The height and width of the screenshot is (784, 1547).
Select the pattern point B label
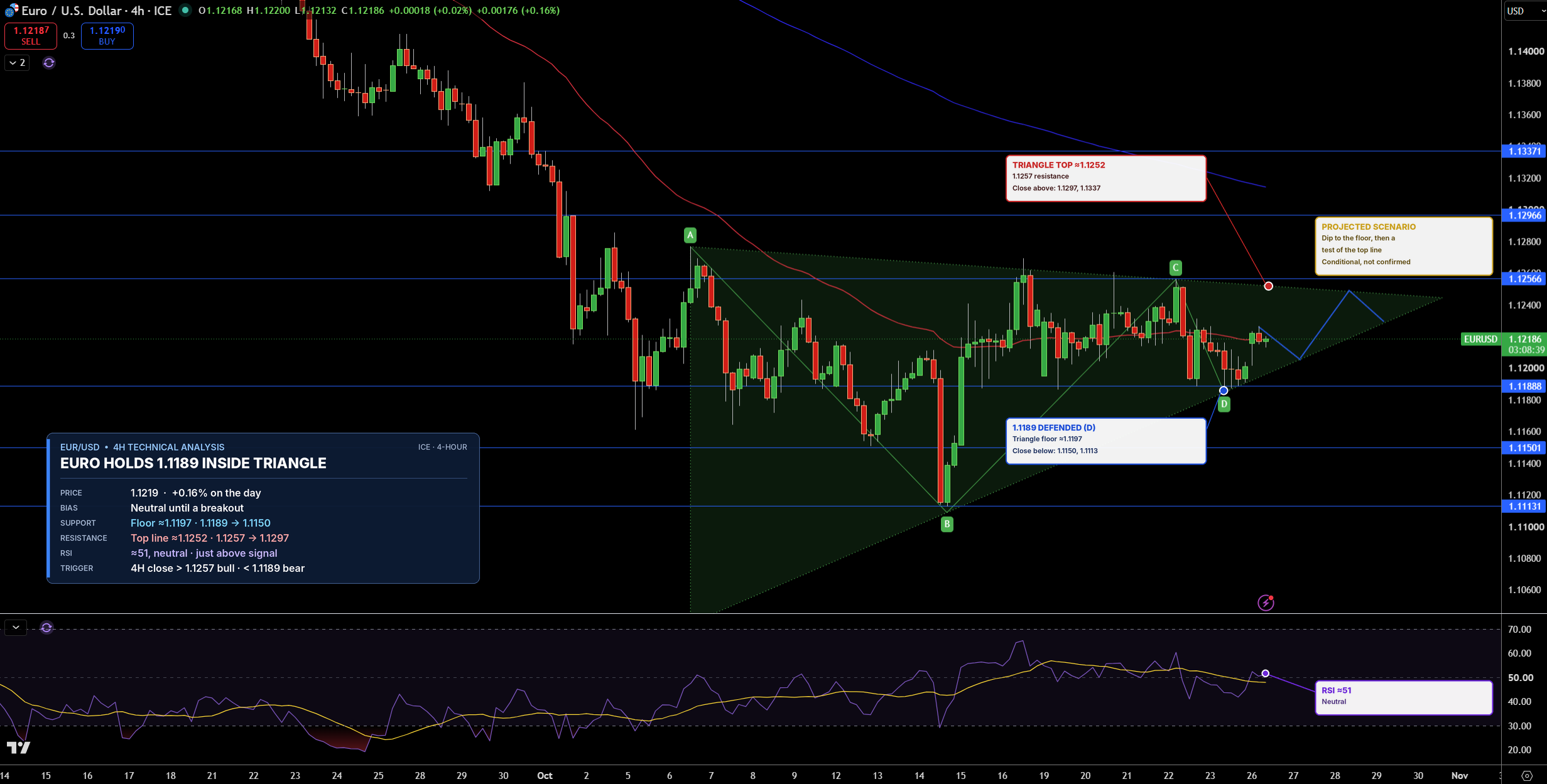[x=947, y=524]
